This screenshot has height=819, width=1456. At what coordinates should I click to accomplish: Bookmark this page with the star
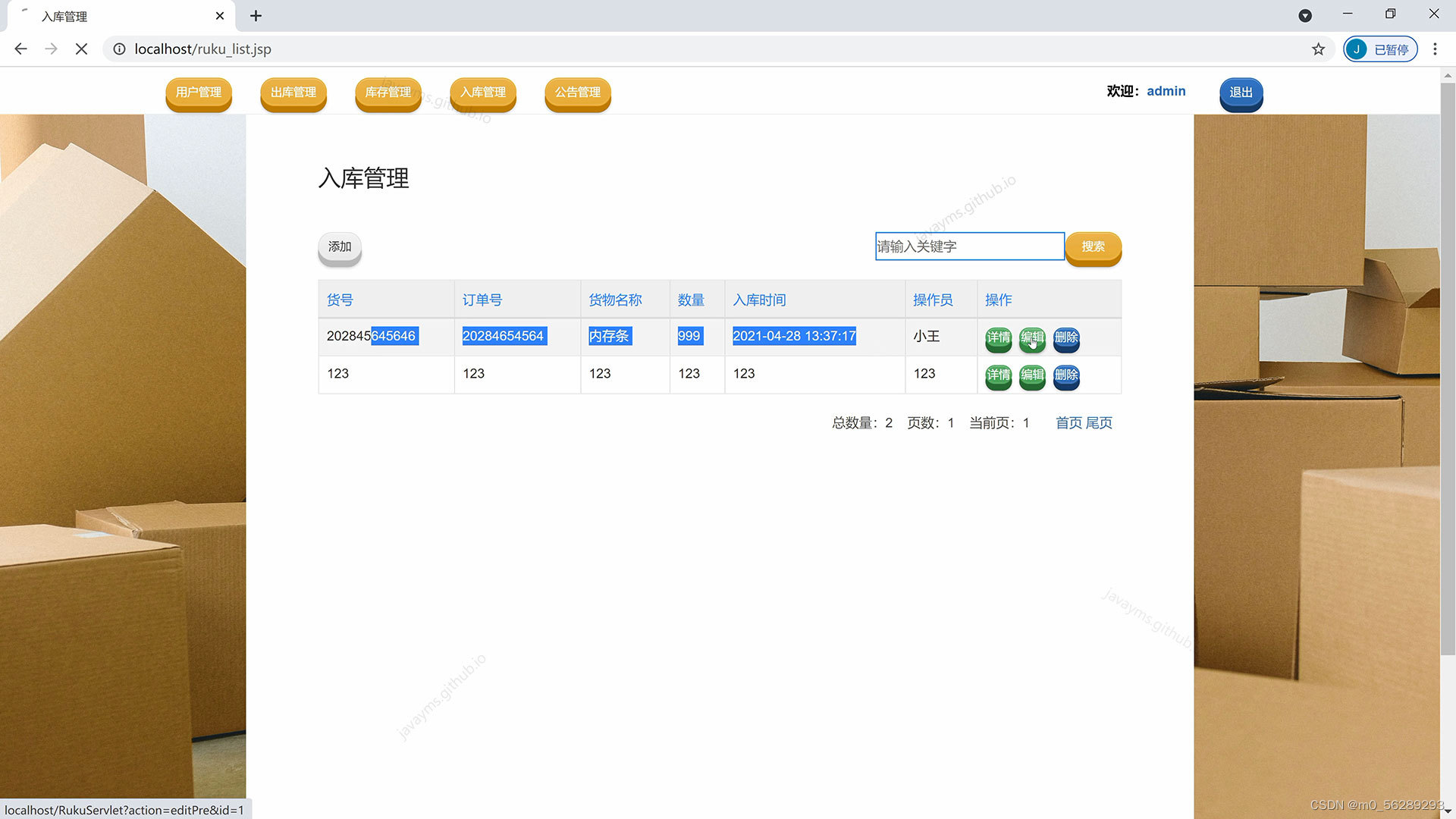click(x=1318, y=49)
